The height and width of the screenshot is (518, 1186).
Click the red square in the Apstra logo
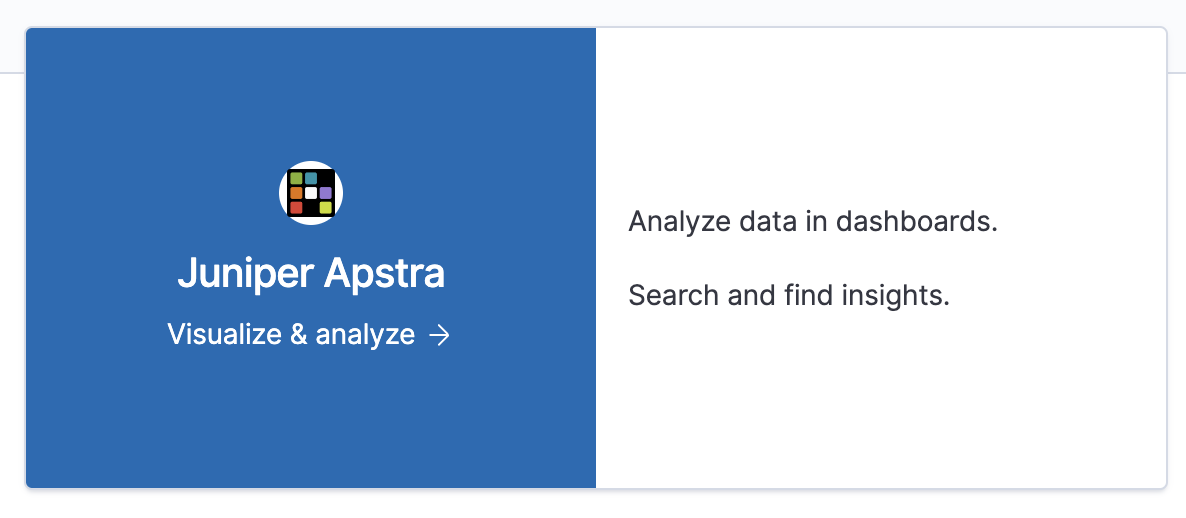(296, 207)
